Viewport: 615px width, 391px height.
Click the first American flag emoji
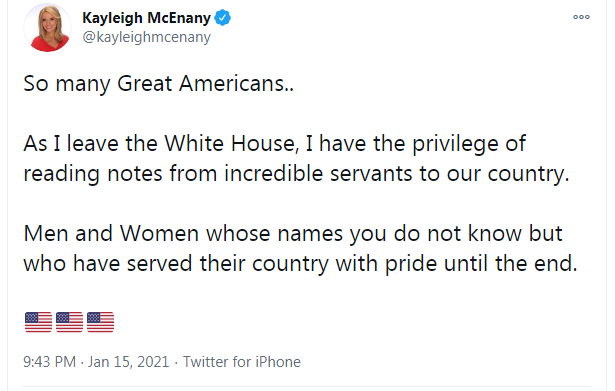(38, 322)
